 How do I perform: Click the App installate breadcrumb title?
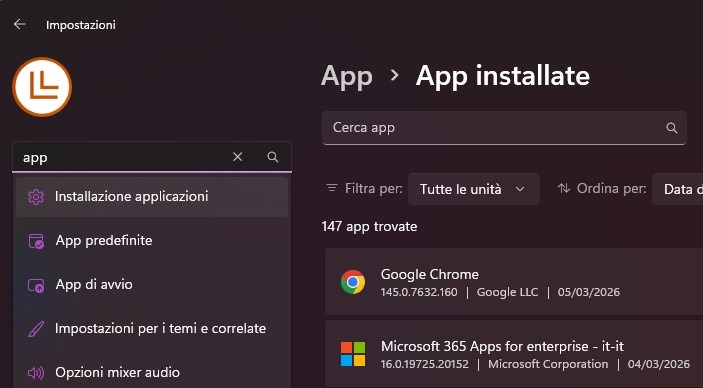point(503,76)
